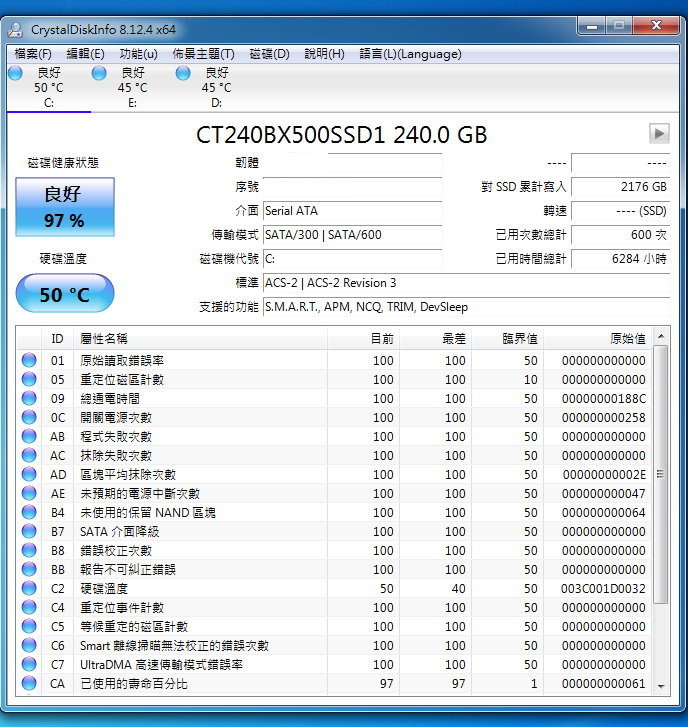Open the 檔案(F) menu
688x727 pixels.
(x=33, y=54)
